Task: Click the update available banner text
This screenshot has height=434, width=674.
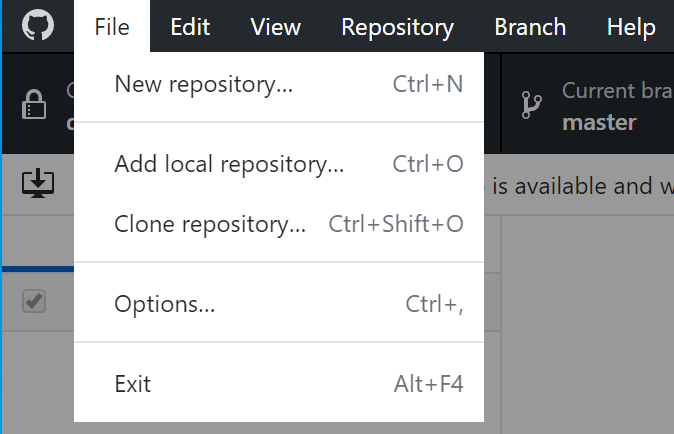Action: click(580, 187)
